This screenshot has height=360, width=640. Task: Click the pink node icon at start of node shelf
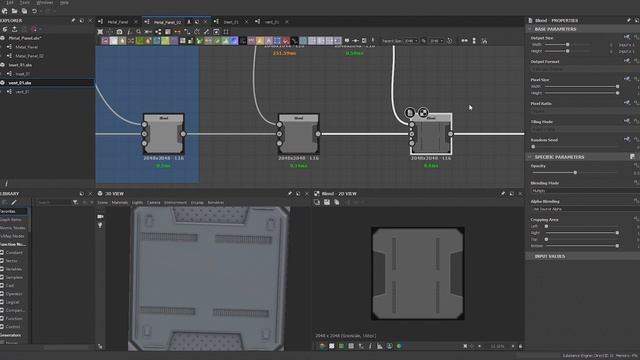click(105, 41)
